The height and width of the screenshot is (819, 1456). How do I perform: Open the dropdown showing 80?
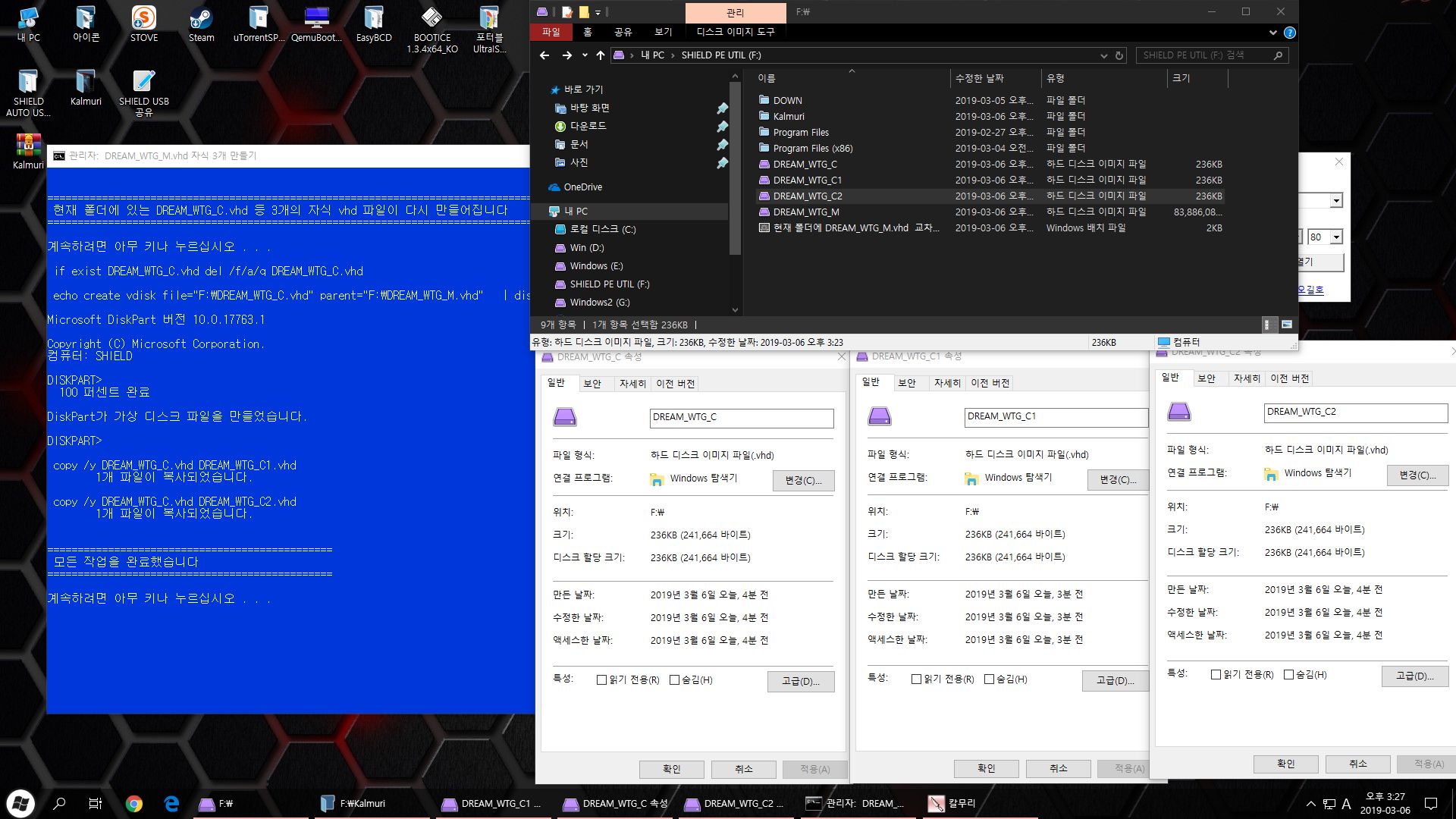[1336, 237]
